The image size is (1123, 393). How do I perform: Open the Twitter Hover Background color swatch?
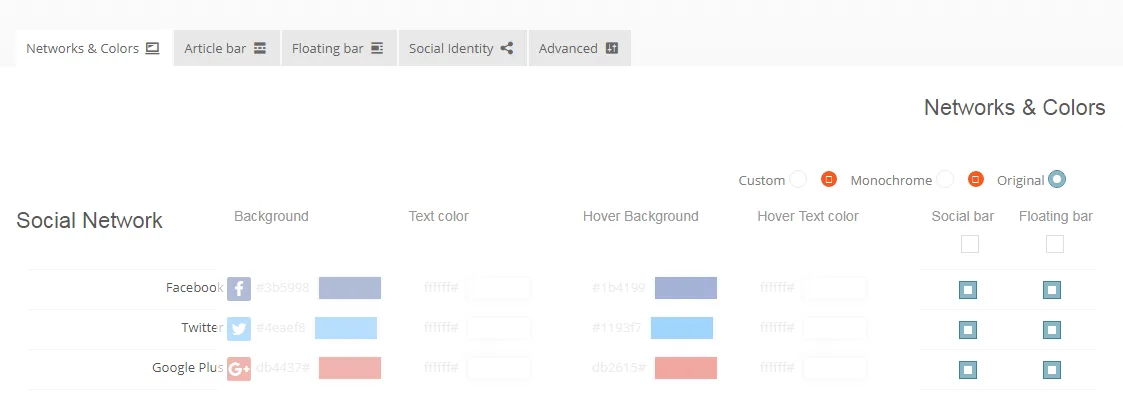(x=682, y=328)
